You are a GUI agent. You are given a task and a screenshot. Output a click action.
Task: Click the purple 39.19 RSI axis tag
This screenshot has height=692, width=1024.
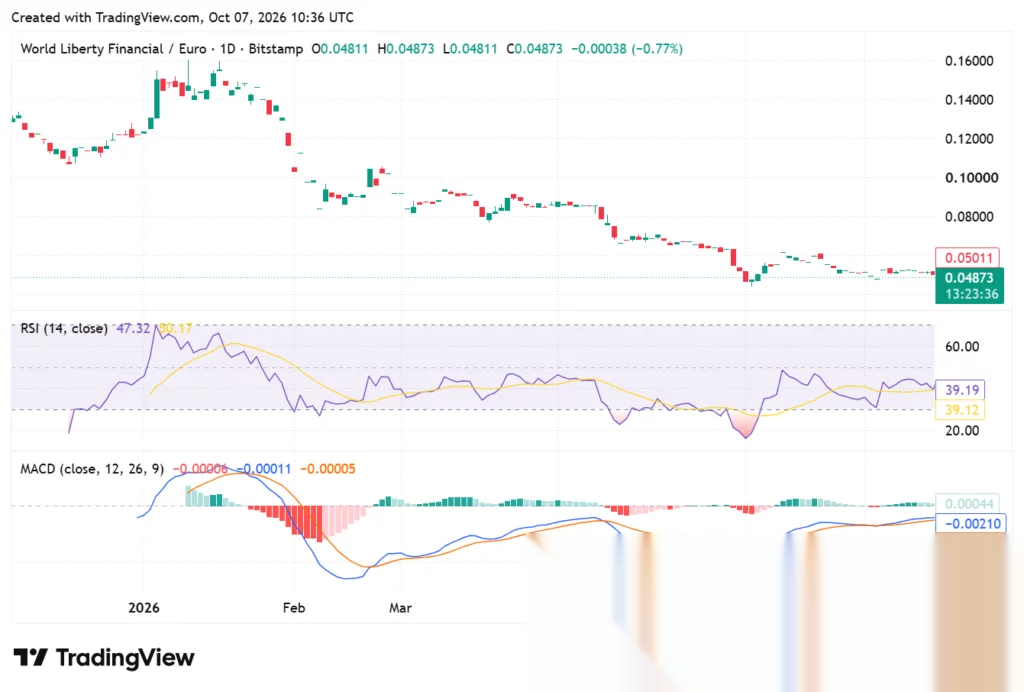click(x=961, y=390)
